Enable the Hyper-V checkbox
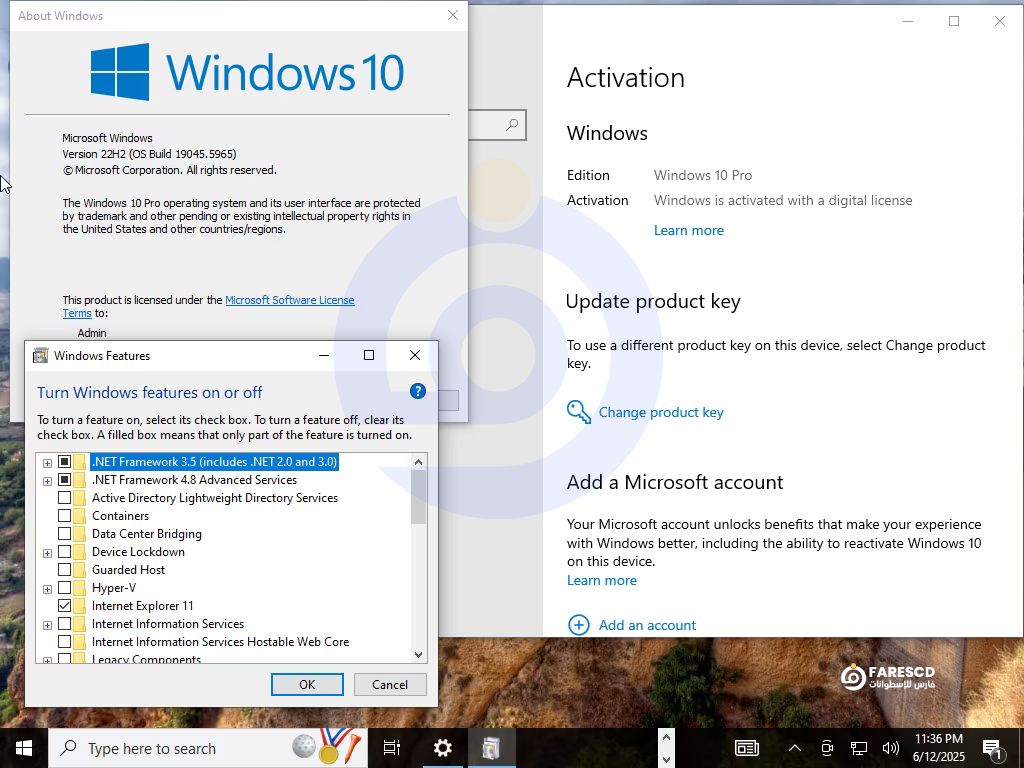The height and width of the screenshot is (768, 1024). pyautogui.click(x=64, y=587)
